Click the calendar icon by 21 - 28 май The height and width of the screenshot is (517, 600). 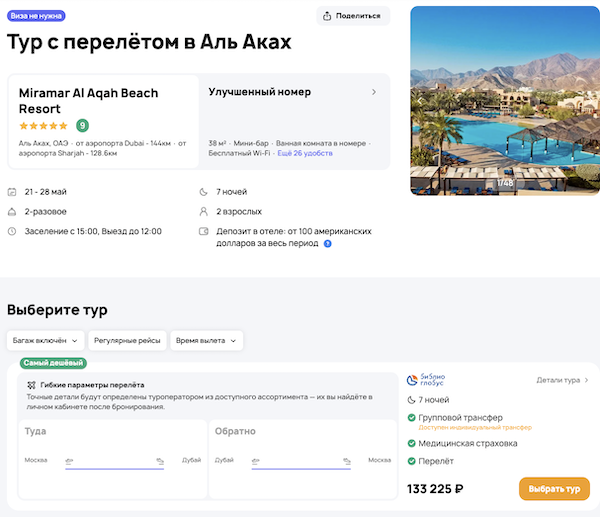[x=11, y=191]
